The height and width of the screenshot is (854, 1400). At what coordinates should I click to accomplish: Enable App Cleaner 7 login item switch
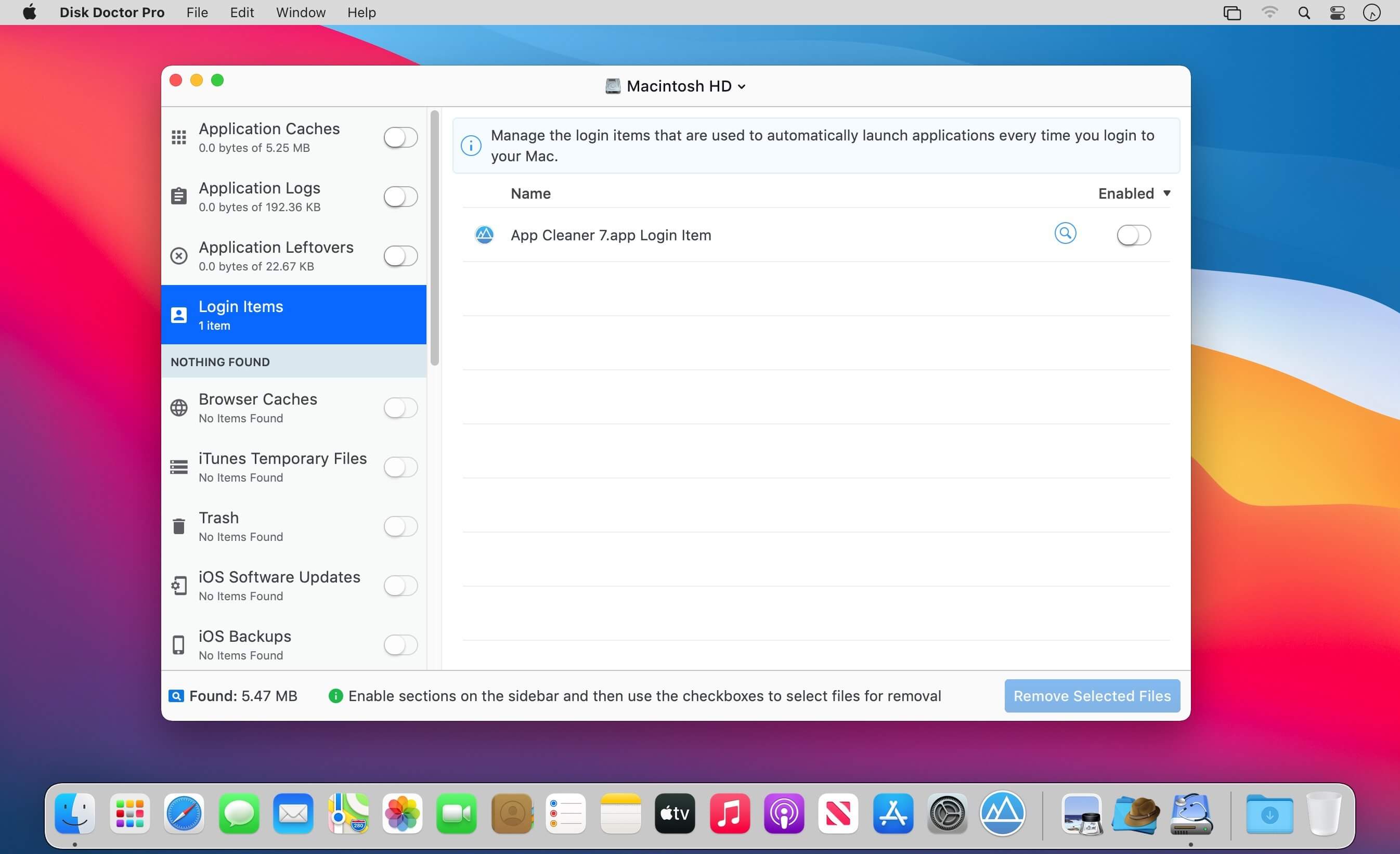tap(1133, 235)
